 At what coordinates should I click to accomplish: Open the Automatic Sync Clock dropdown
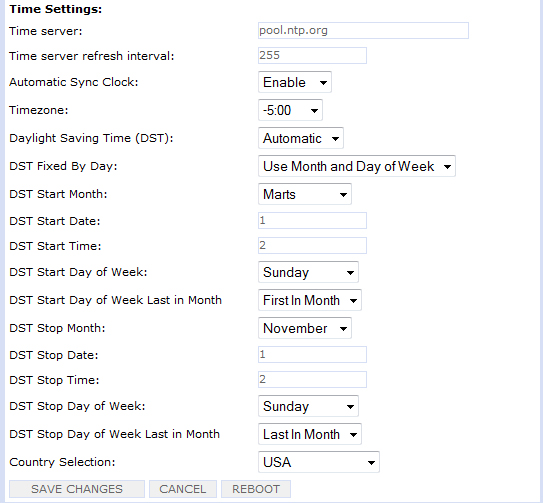pos(295,82)
